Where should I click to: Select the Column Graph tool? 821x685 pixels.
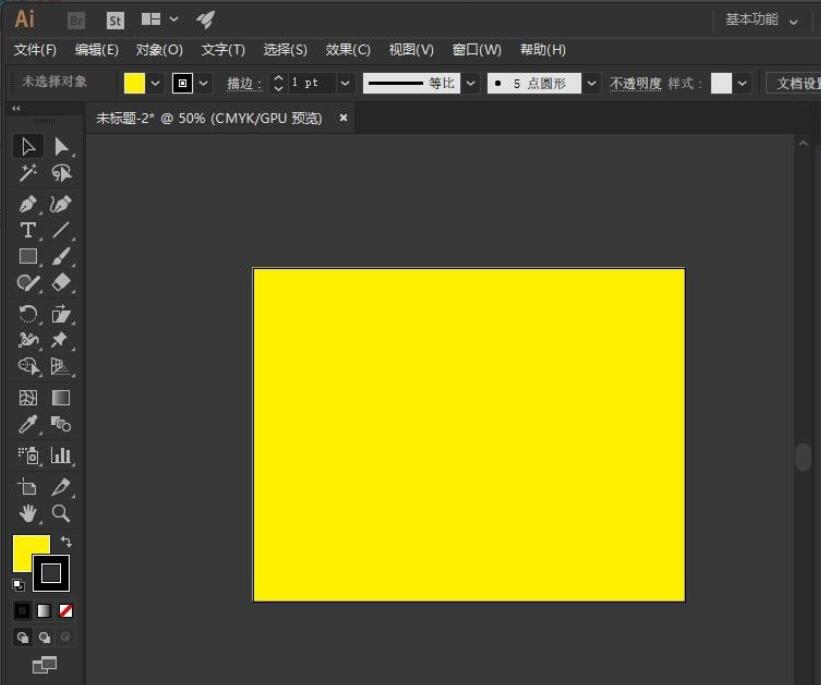[61, 456]
